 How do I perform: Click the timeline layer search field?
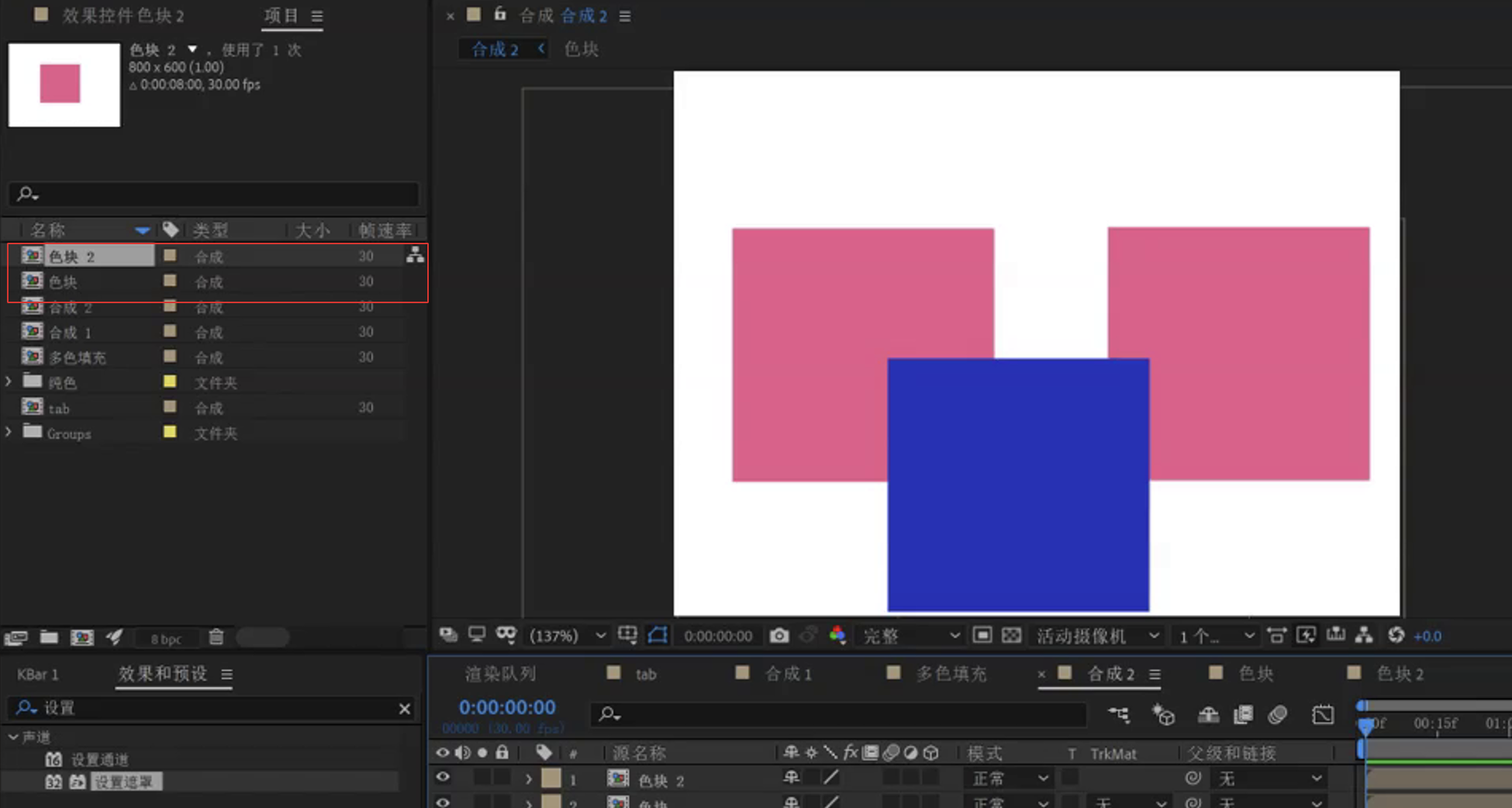(838, 713)
